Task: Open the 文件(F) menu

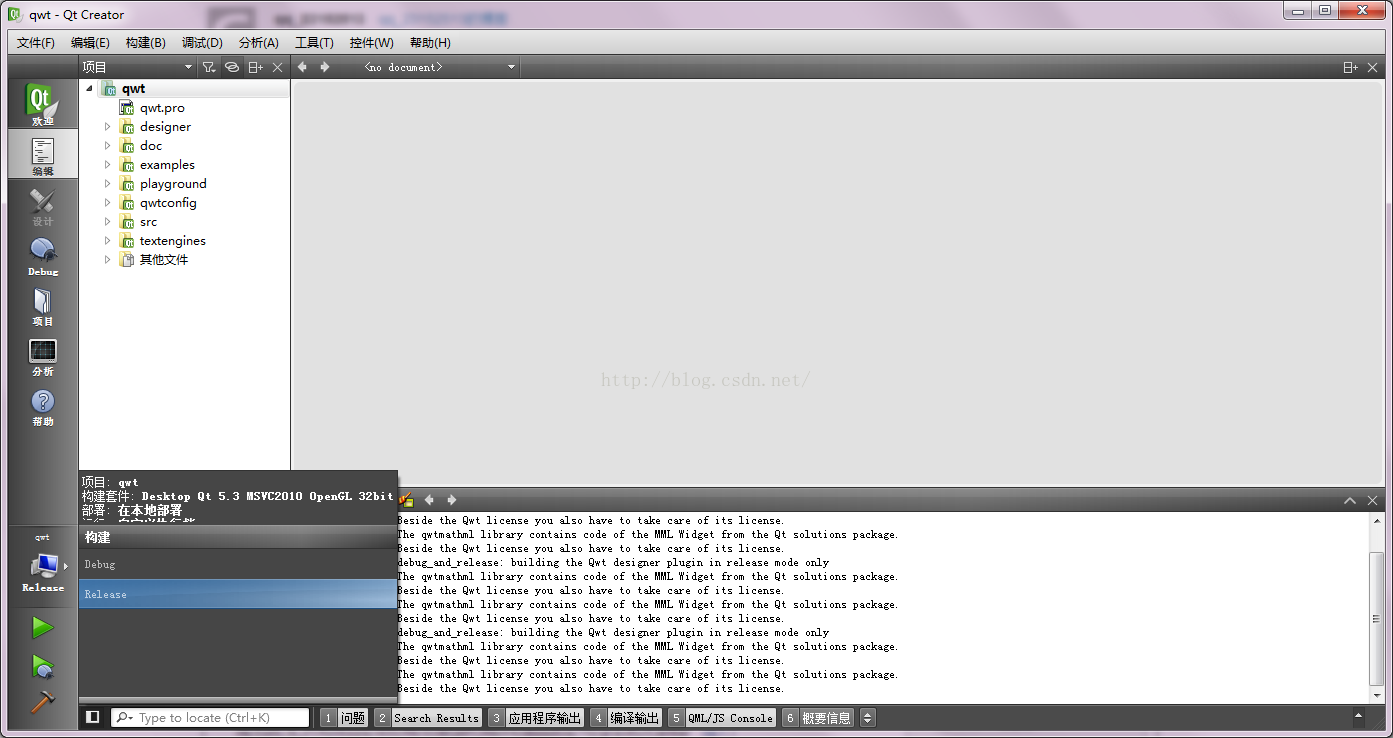Action: (x=36, y=42)
